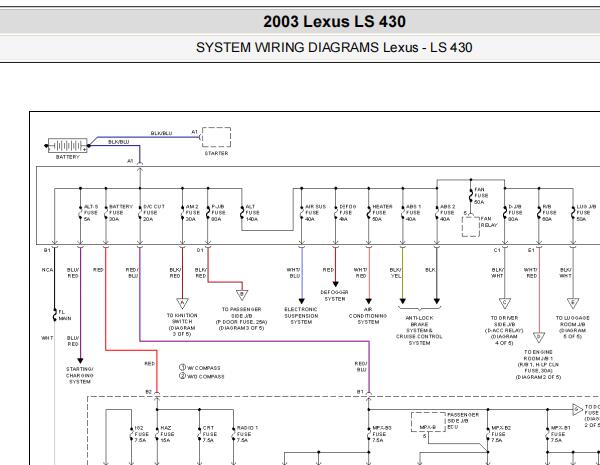Click the 'DEFOGGER SYSTEM' label
The width and height of the screenshot is (600, 465).
(335, 295)
